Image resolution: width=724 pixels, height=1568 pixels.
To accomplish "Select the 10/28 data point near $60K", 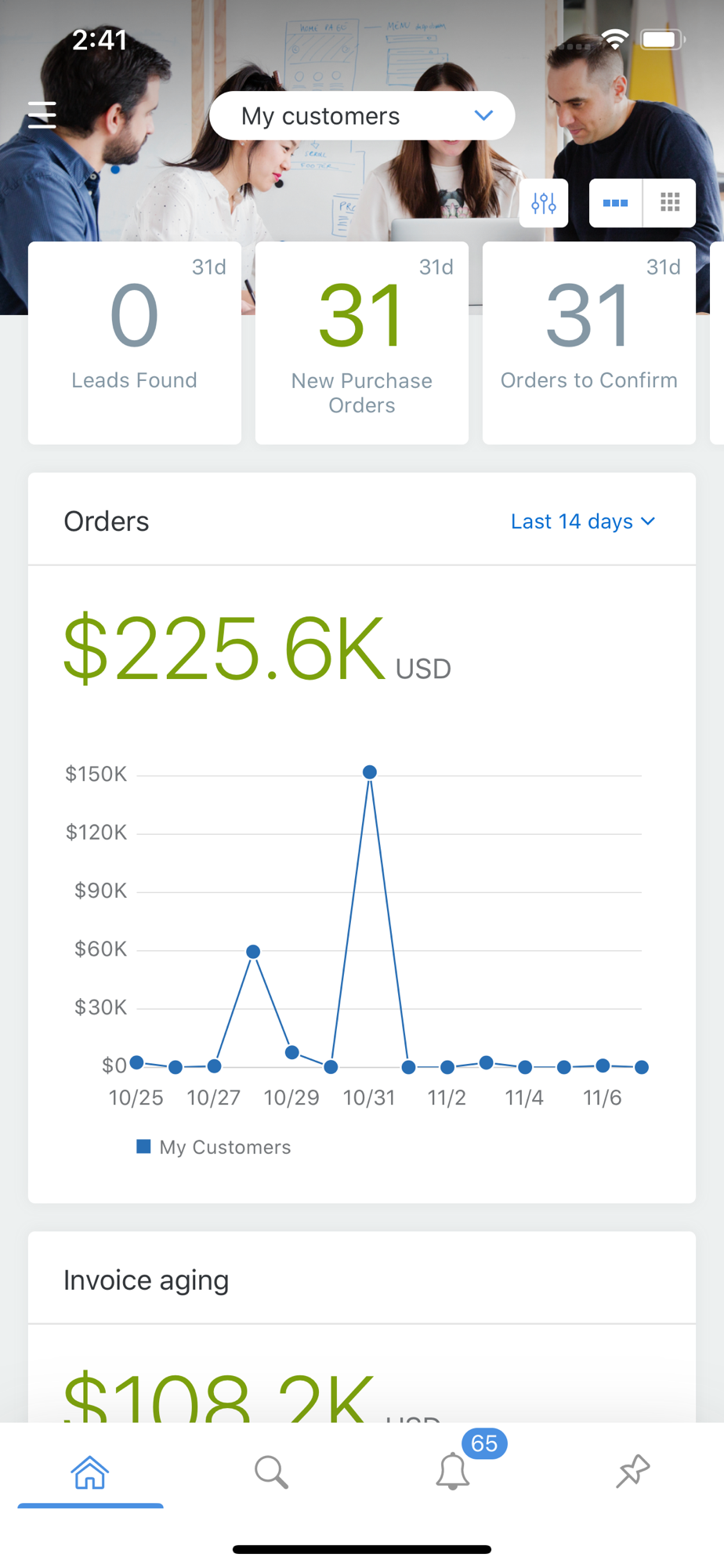I will [x=253, y=951].
